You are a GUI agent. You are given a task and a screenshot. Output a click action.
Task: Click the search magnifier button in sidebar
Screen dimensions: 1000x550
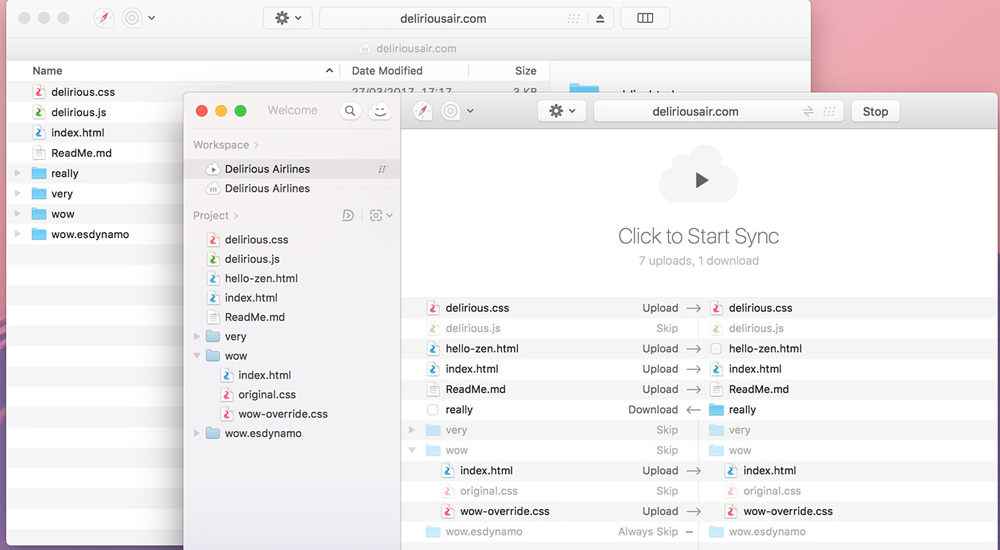pyautogui.click(x=350, y=111)
